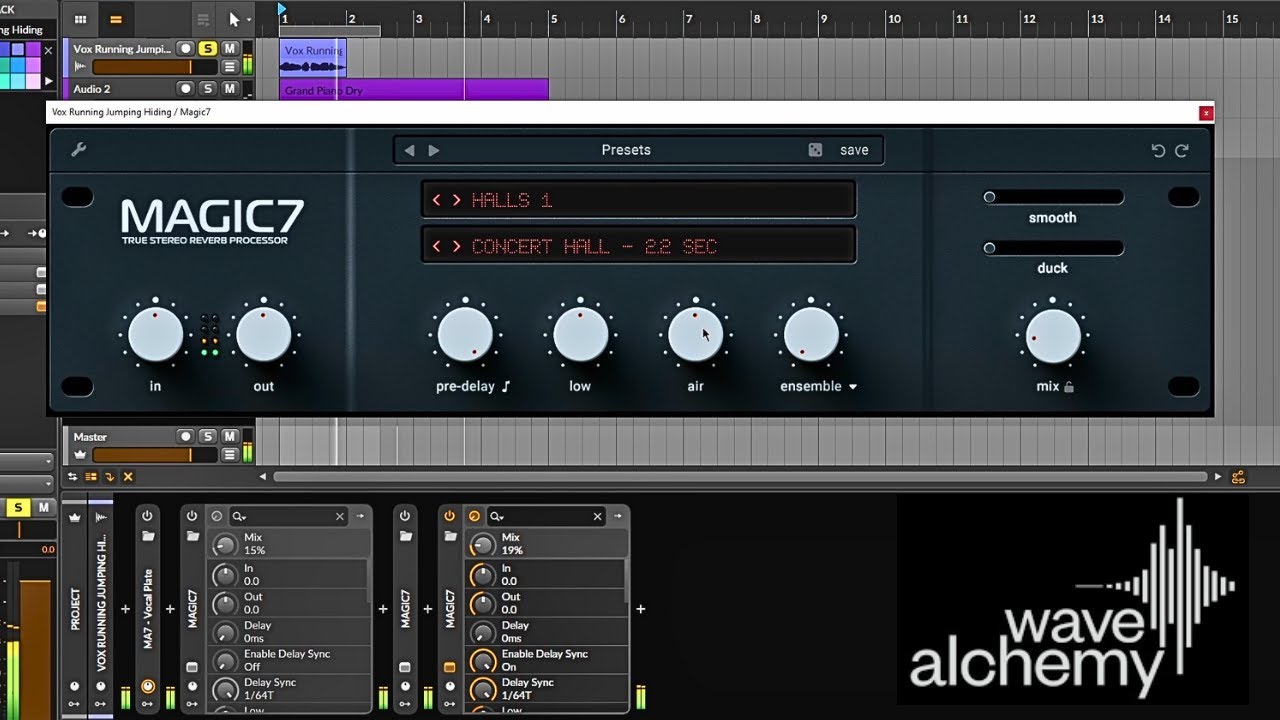
Task: Select the Vox Running audio clip
Action: click(313, 58)
